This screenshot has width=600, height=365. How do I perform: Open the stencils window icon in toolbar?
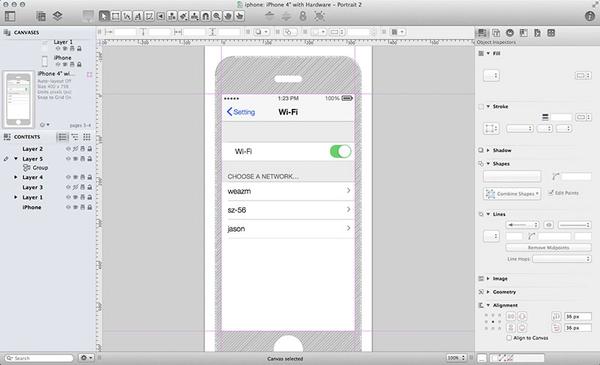(41, 16)
